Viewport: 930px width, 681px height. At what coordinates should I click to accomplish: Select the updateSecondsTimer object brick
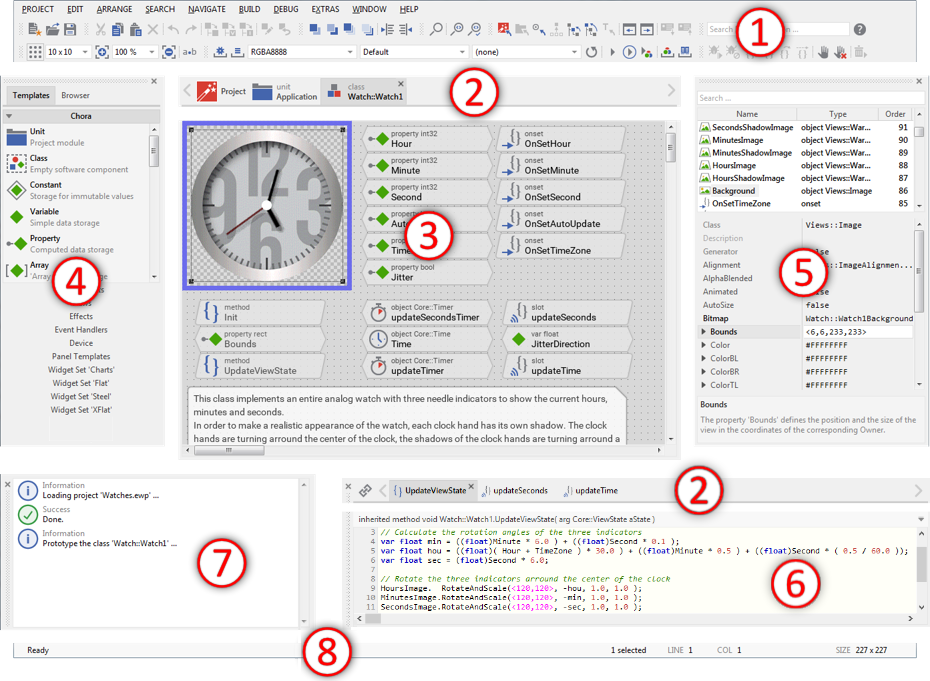427,313
